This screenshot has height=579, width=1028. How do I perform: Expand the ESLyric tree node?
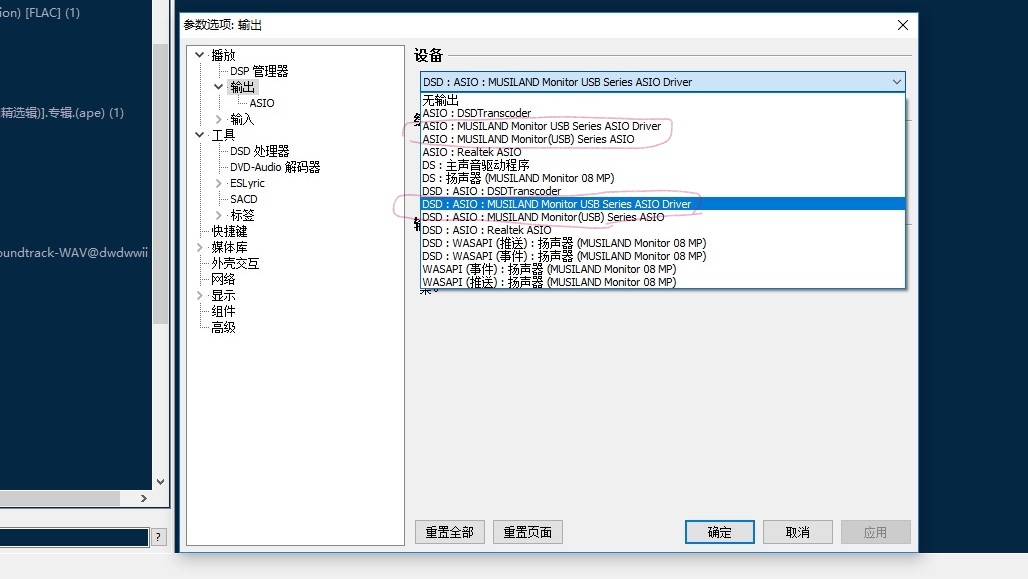tap(219, 183)
